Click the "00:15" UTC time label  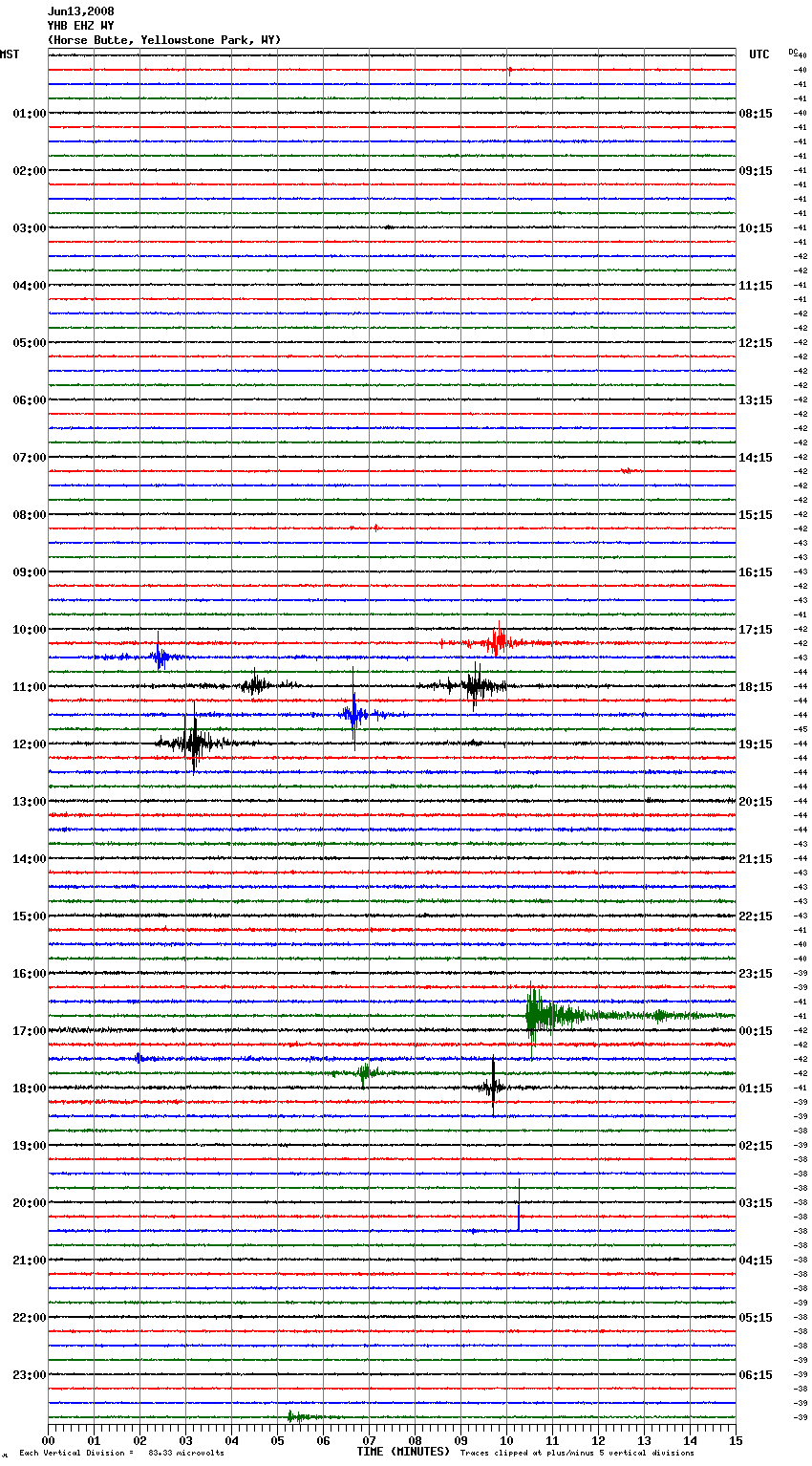tap(756, 1031)
